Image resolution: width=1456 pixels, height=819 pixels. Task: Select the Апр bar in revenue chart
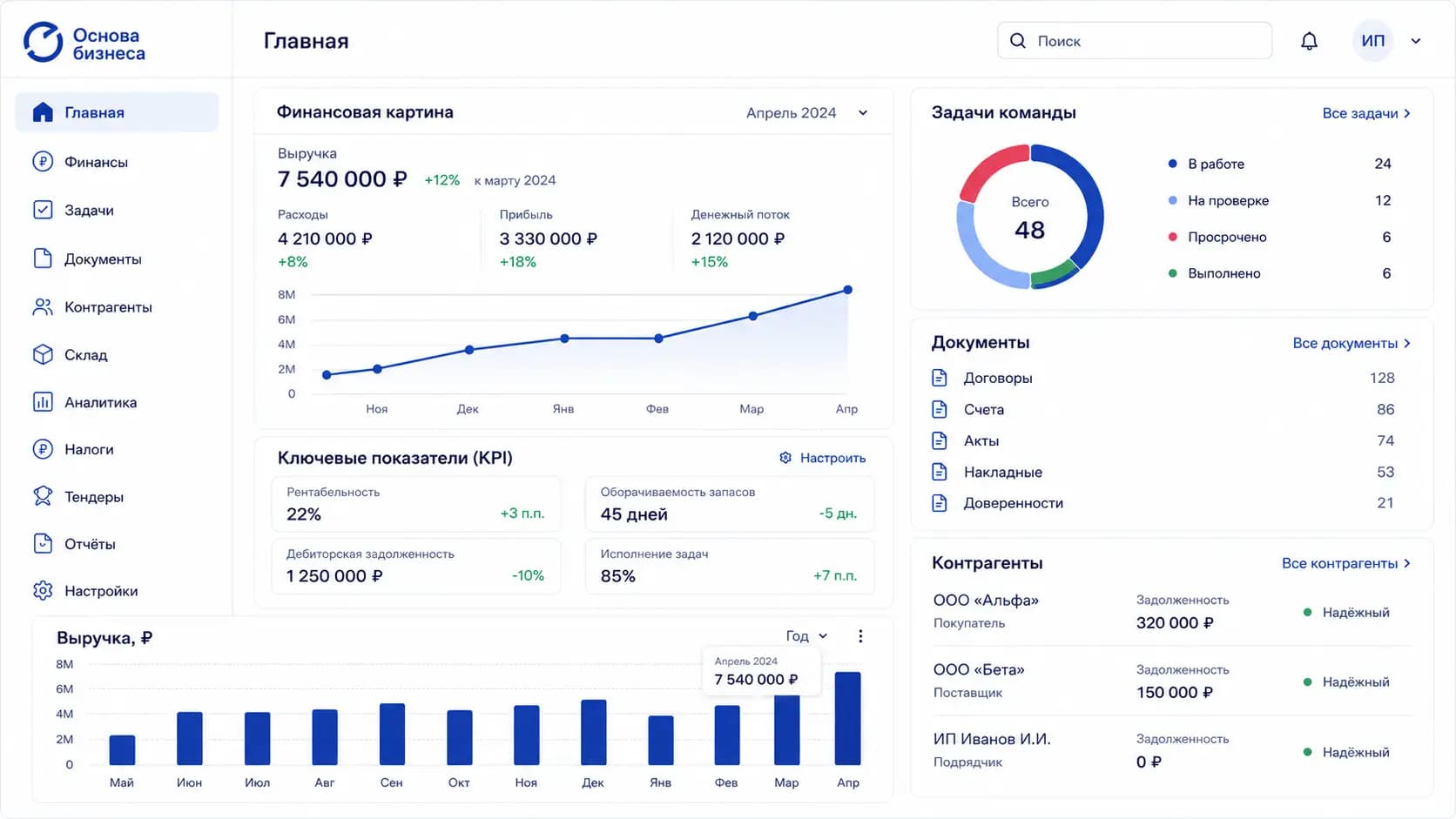(x=847, y=718)
